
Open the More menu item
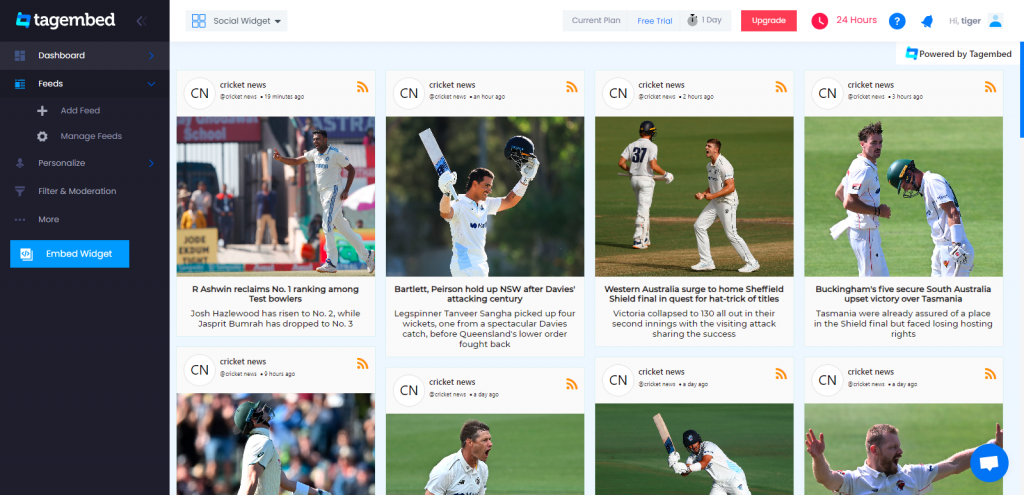pos(85,219)
